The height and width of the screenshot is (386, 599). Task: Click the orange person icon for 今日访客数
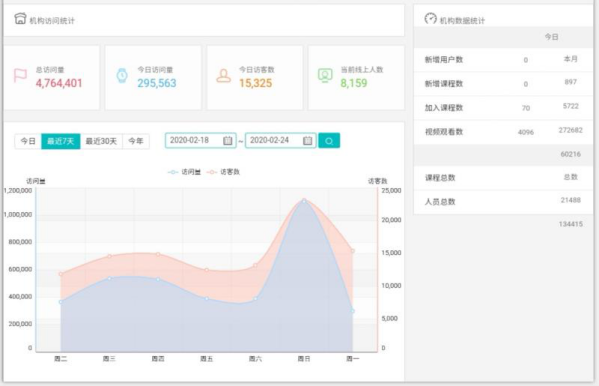[223, 76]
